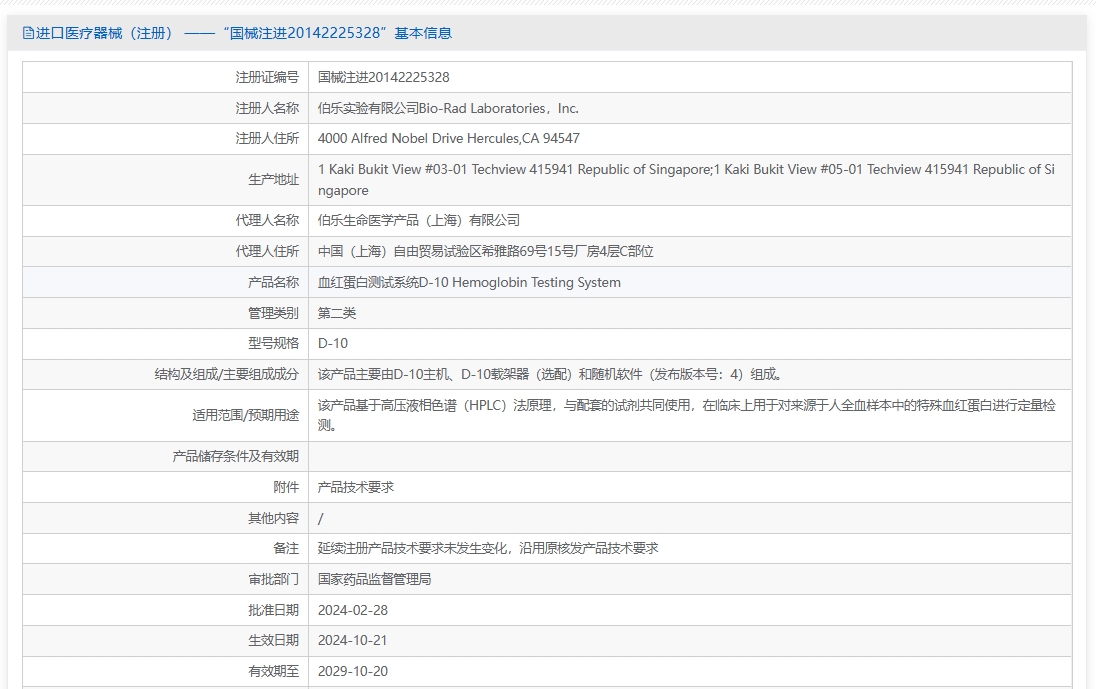1096x689 pixels.
Task: Click the expiry date 2029-10-20
Action: 353,671
